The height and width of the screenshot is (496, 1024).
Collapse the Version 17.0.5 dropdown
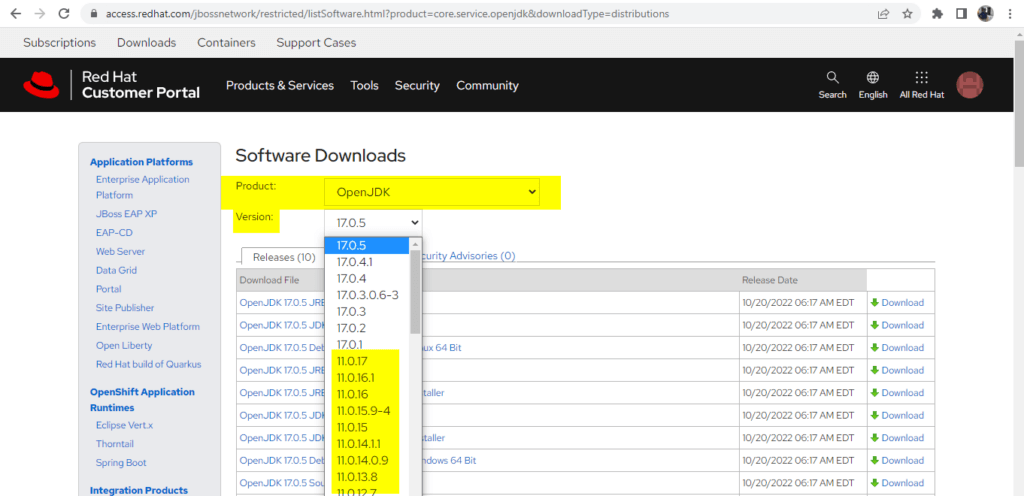(x=373, y=223)
